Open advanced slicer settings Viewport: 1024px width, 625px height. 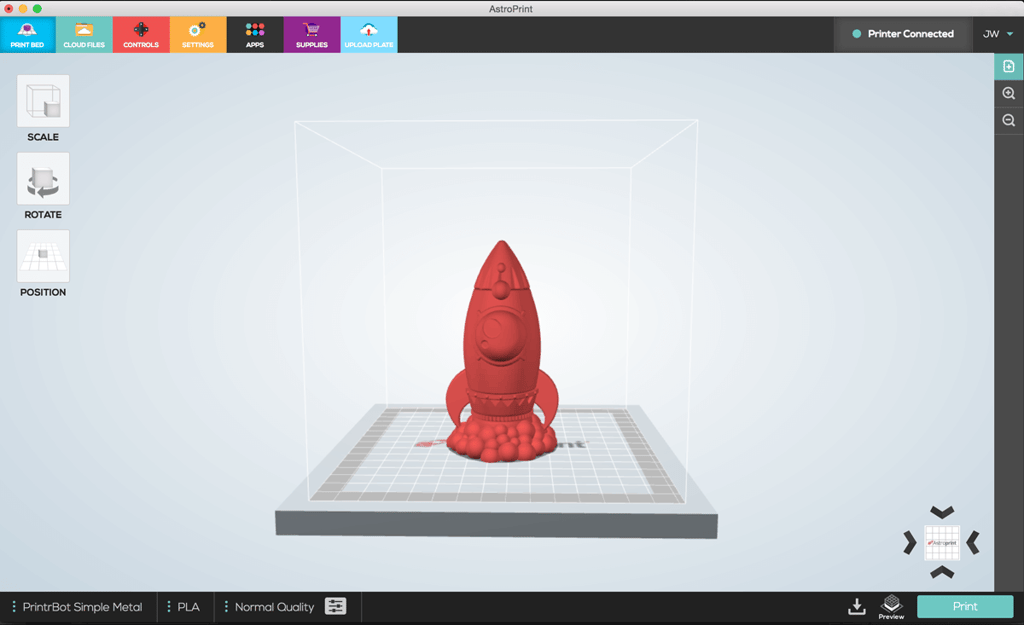tap(335, 606)
